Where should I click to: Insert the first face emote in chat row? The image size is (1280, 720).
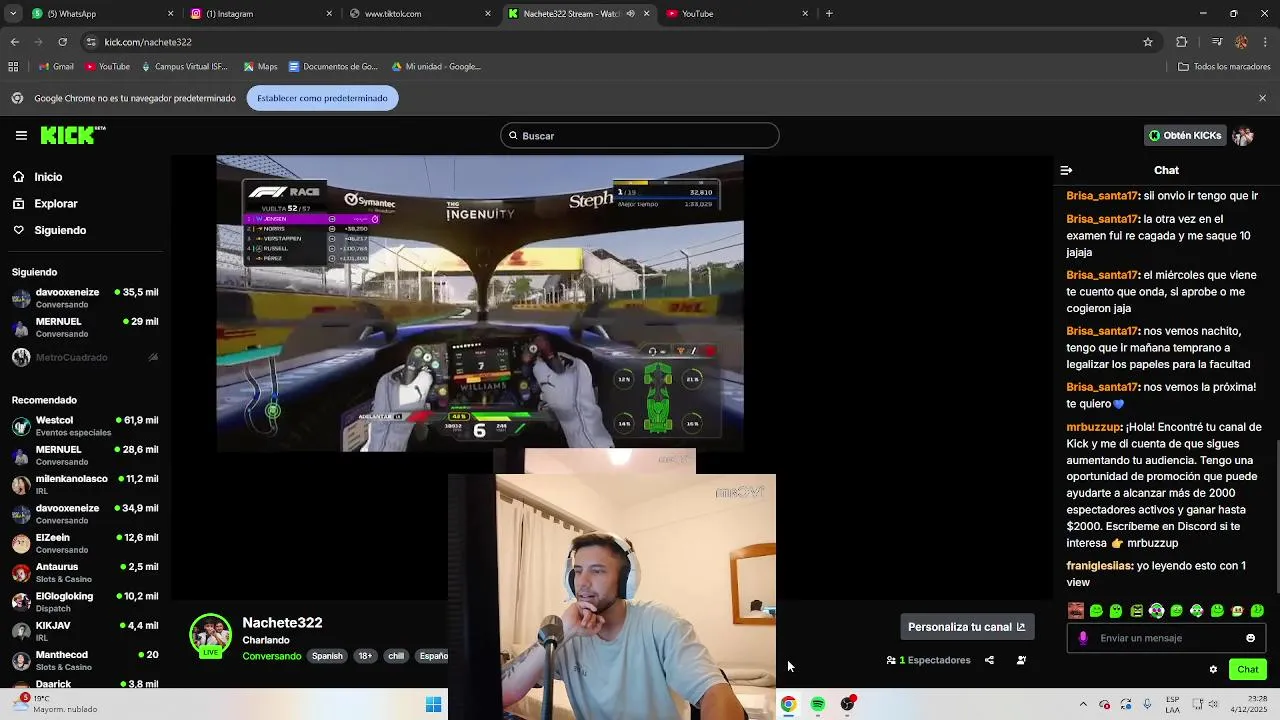pyautogui.click(x=1076, y=610)
